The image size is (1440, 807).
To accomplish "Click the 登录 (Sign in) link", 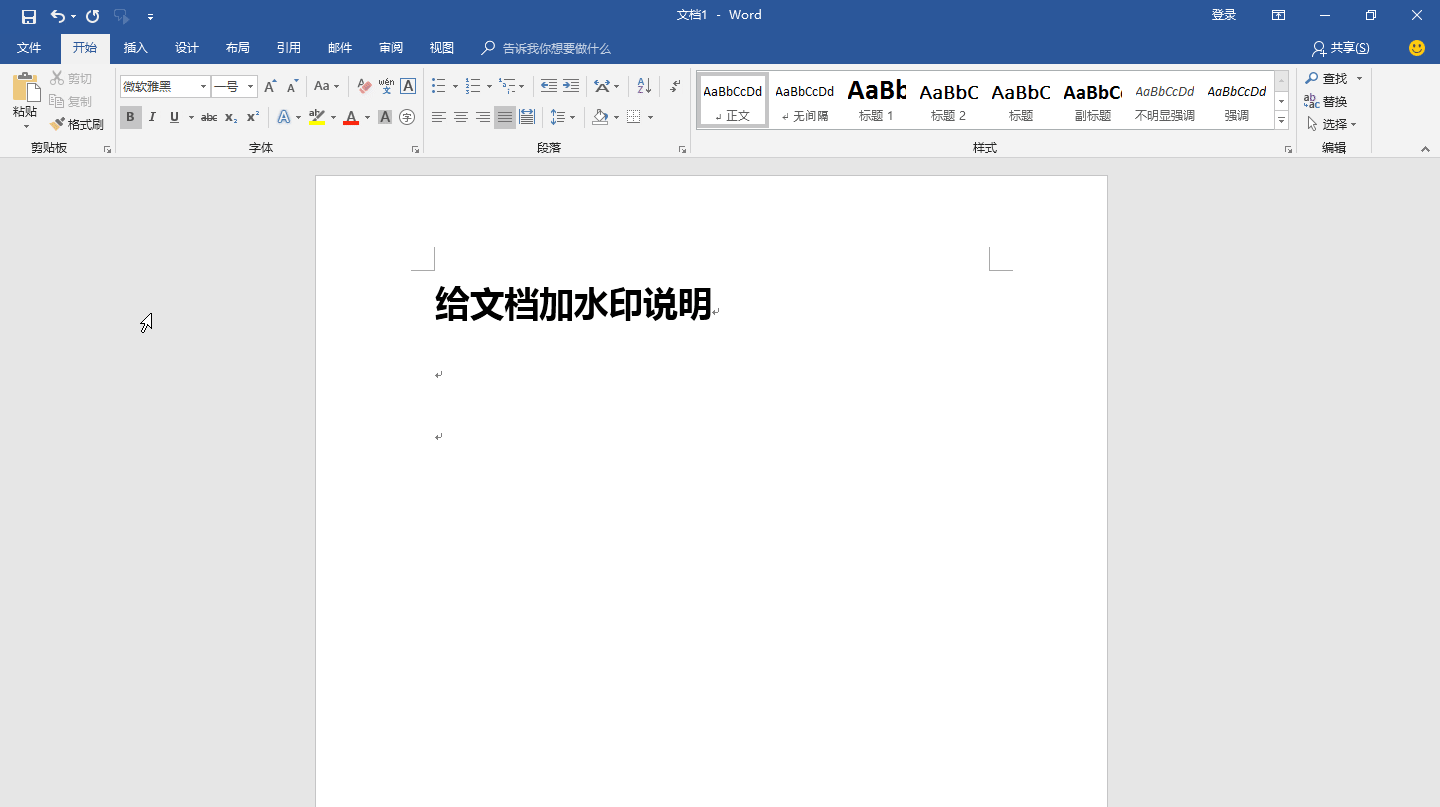I will click(1223, 15).
